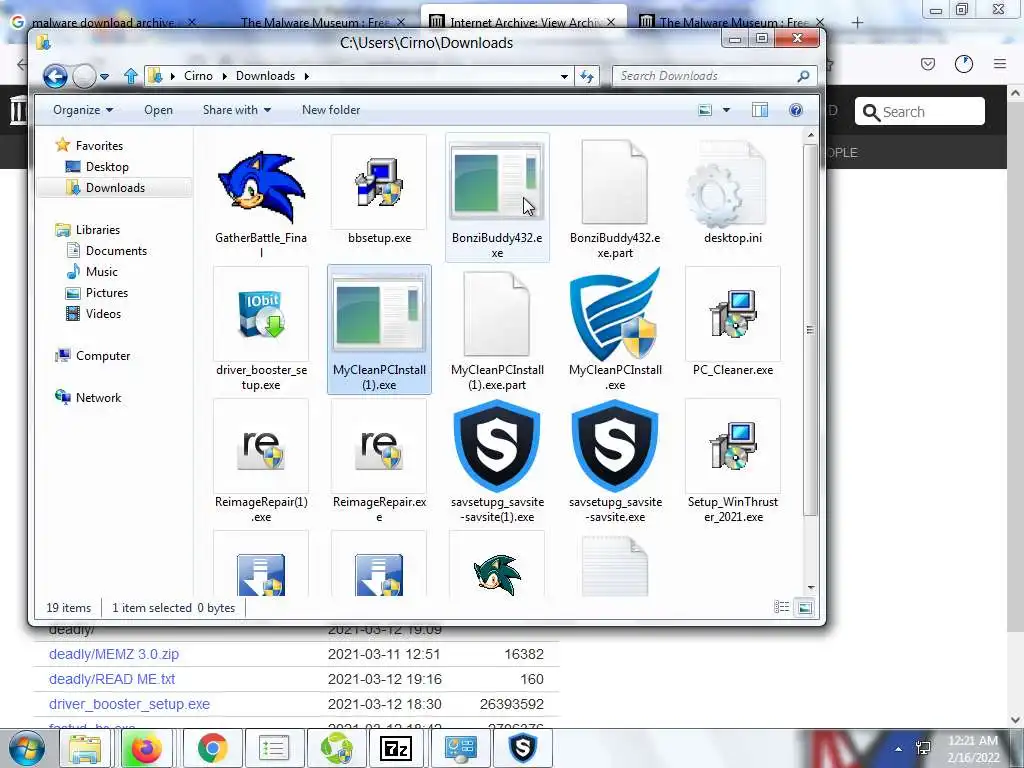1024x768 pixels.
Task: Open address bar history dropdown
Action: (564, 76)
